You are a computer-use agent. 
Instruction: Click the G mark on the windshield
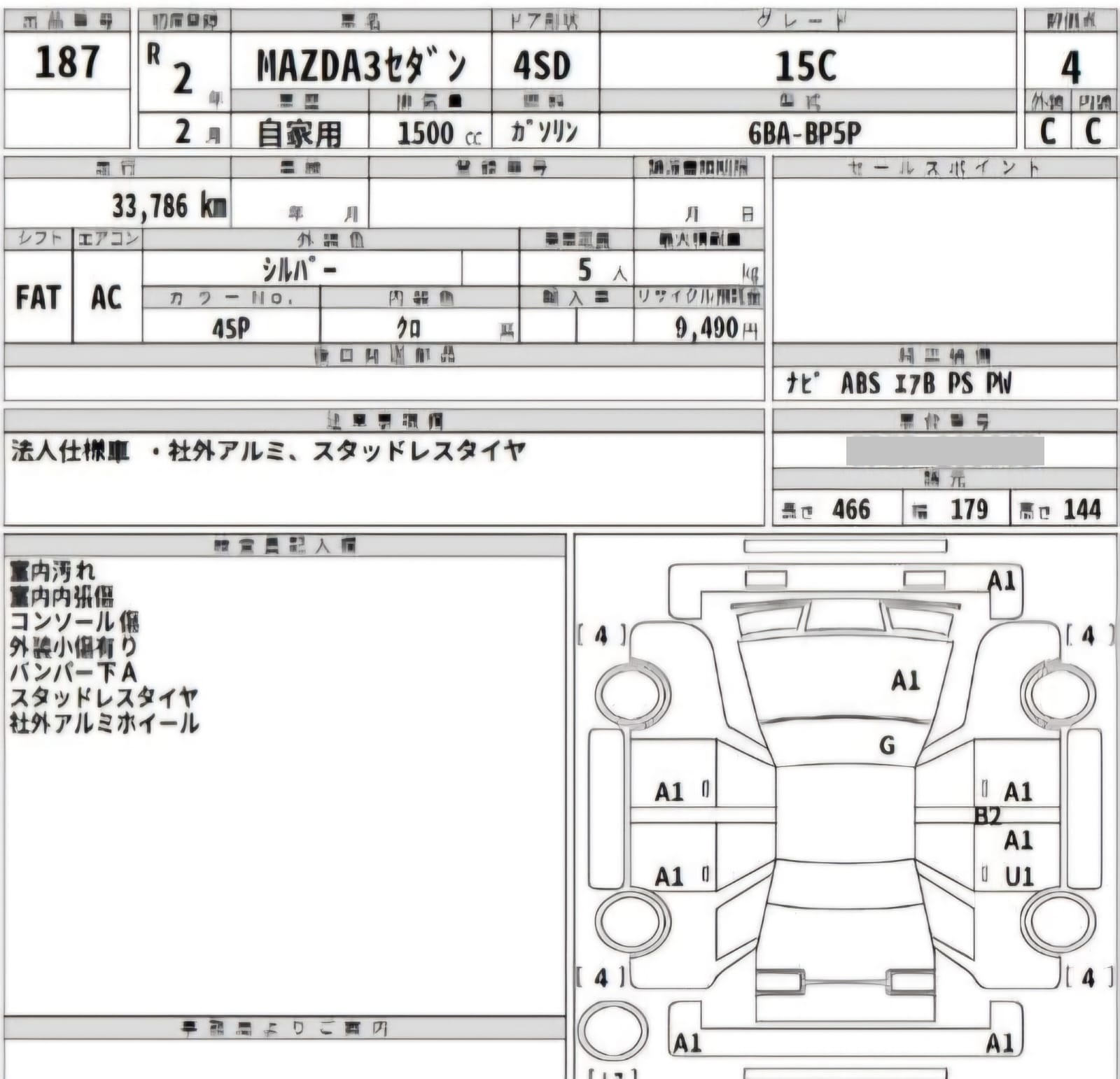coord(887,746)
